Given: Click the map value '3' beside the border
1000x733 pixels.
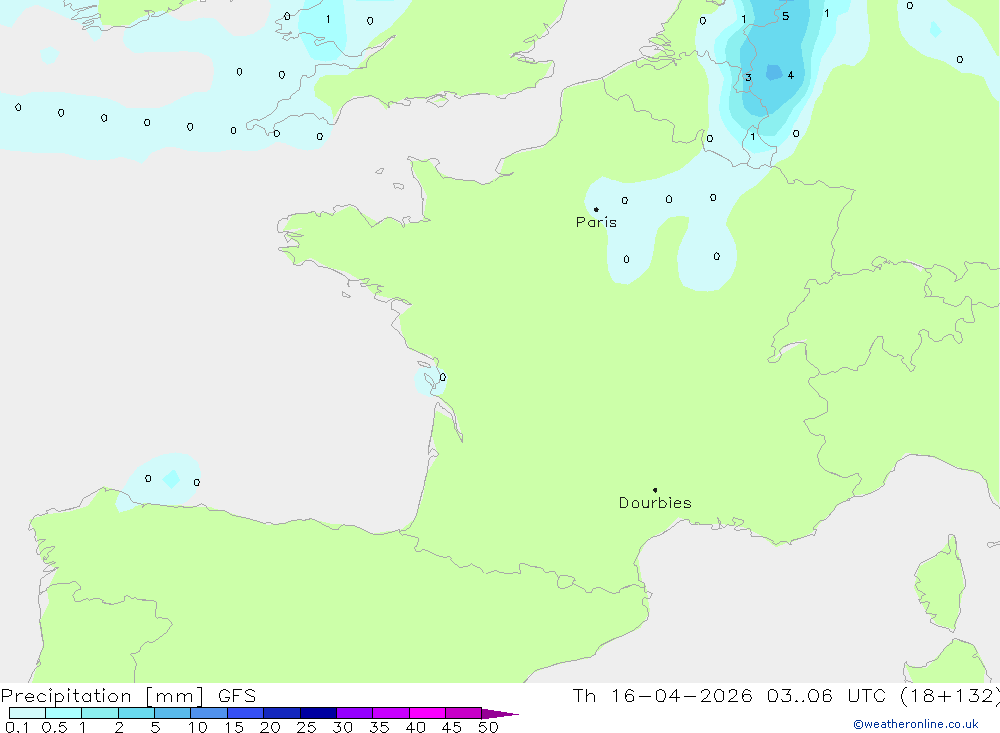Looking at the screenshot, I should pos(748,78).
